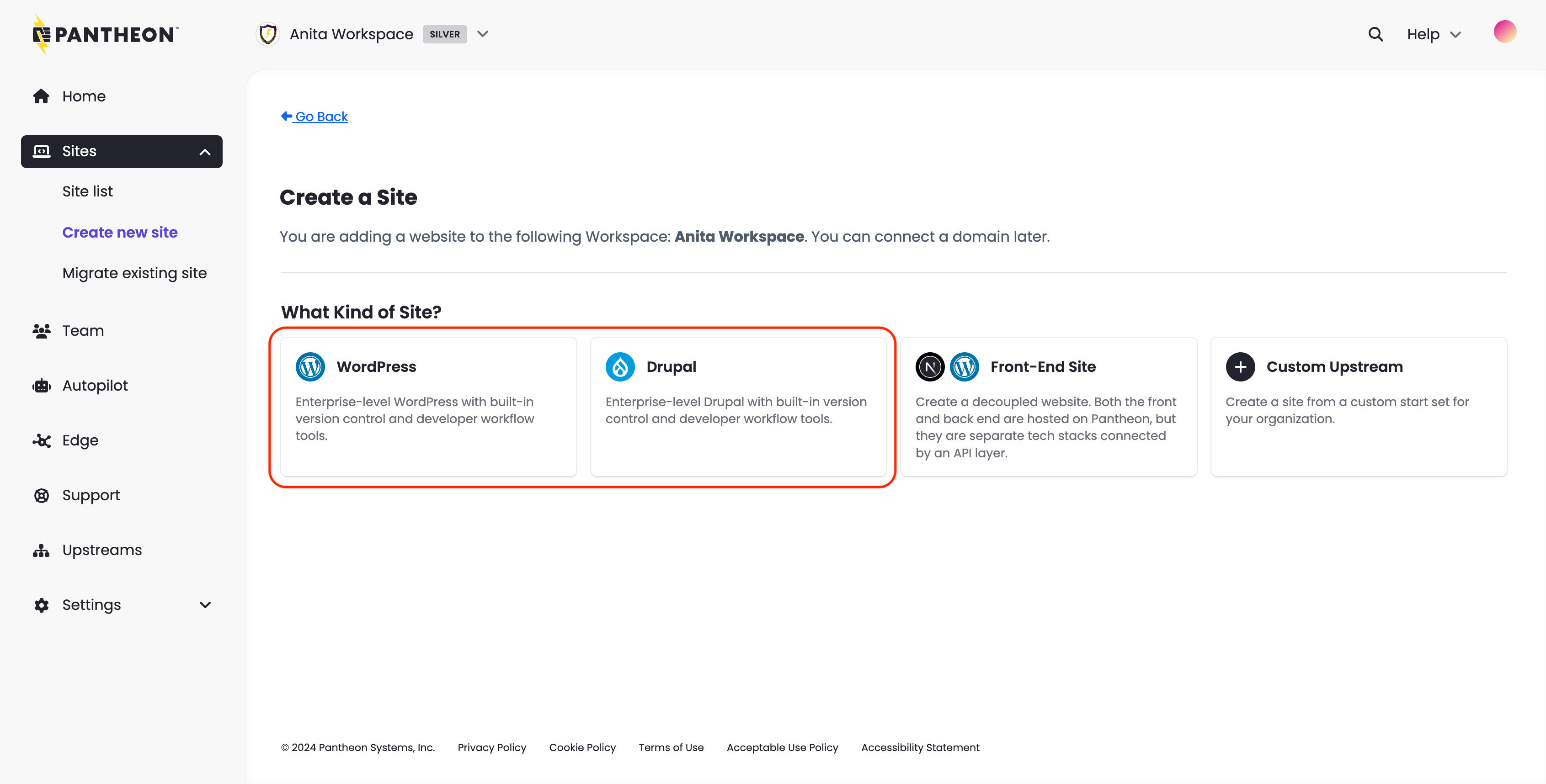Click the Upstreams hierarchy icon
This screenshot has width=1546, height=784.
[42, 550]
